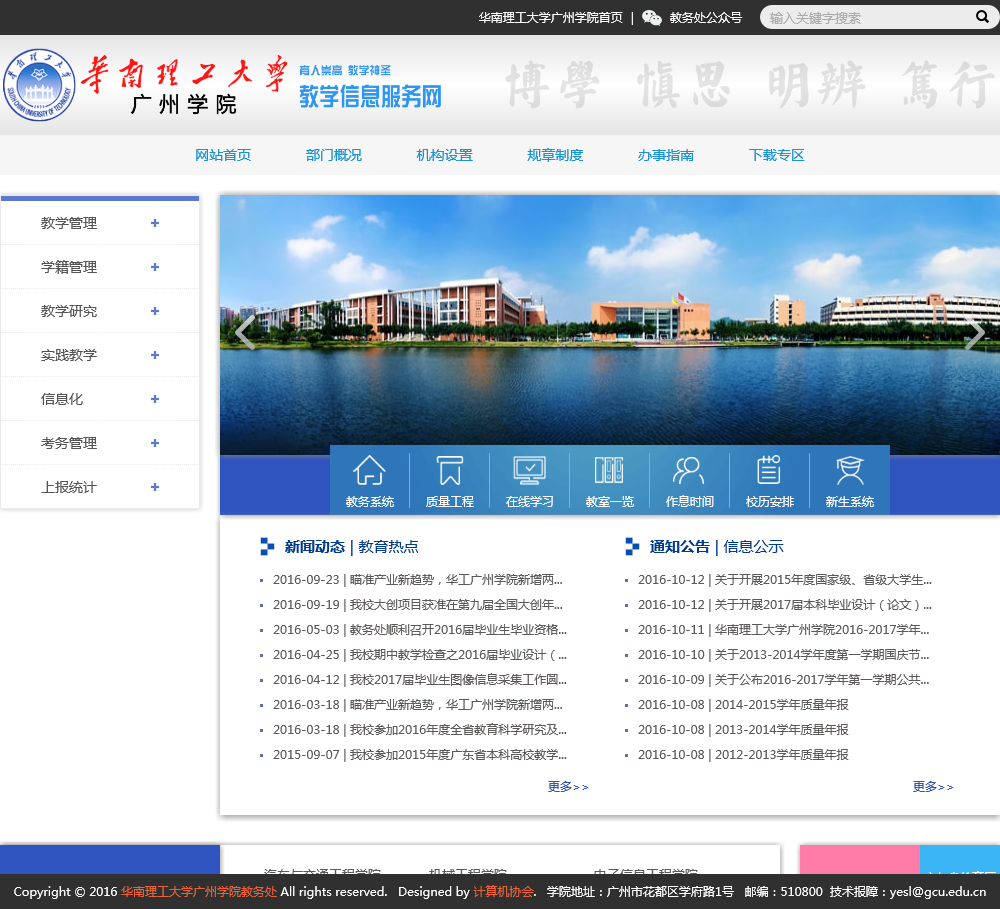Click the 新生系统 graduate icon
1000x909 pixels.
849,470
